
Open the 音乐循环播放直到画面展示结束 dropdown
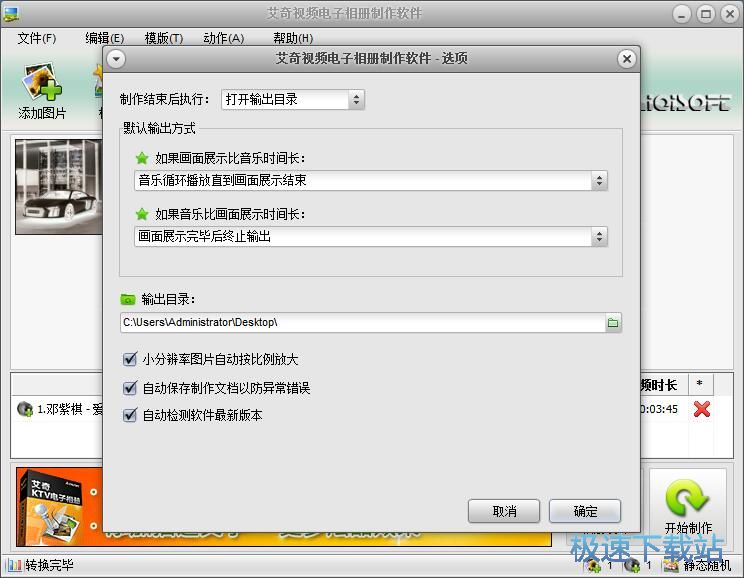coord(371,181)
